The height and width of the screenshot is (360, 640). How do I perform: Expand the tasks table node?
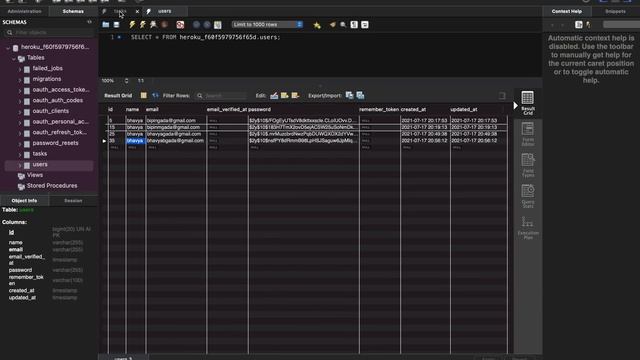(x=20, y=155)
